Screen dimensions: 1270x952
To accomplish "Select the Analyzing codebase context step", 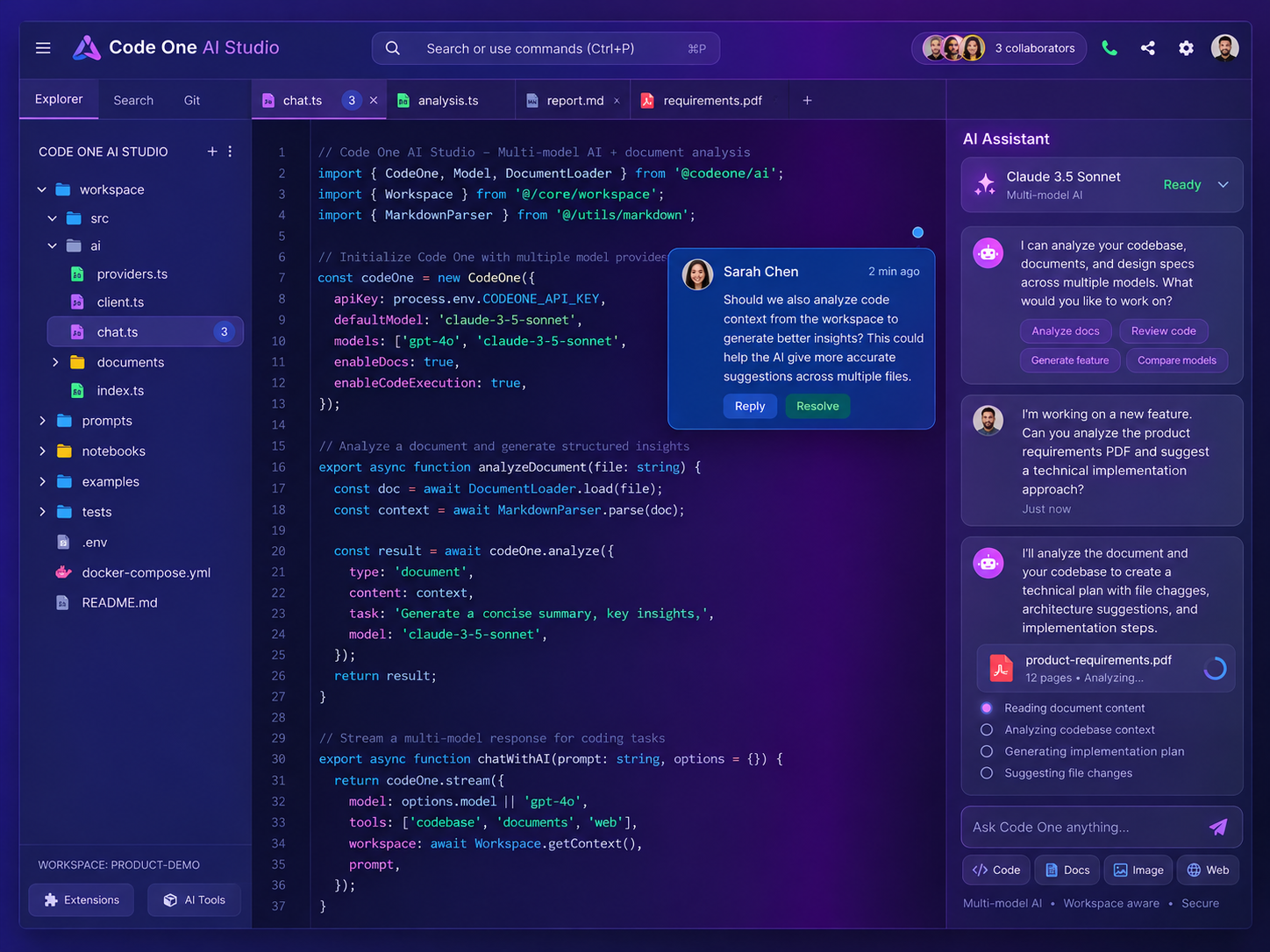I will [x=987, y=729].
